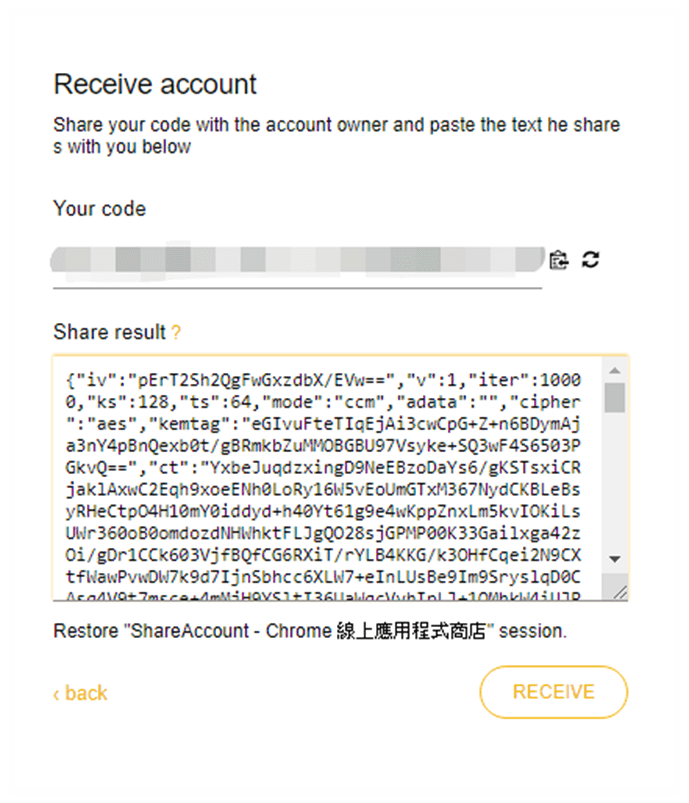This screenshot has height=803, width=689.
Task: Copy your code to clipboard
Action: click(559, 260)
